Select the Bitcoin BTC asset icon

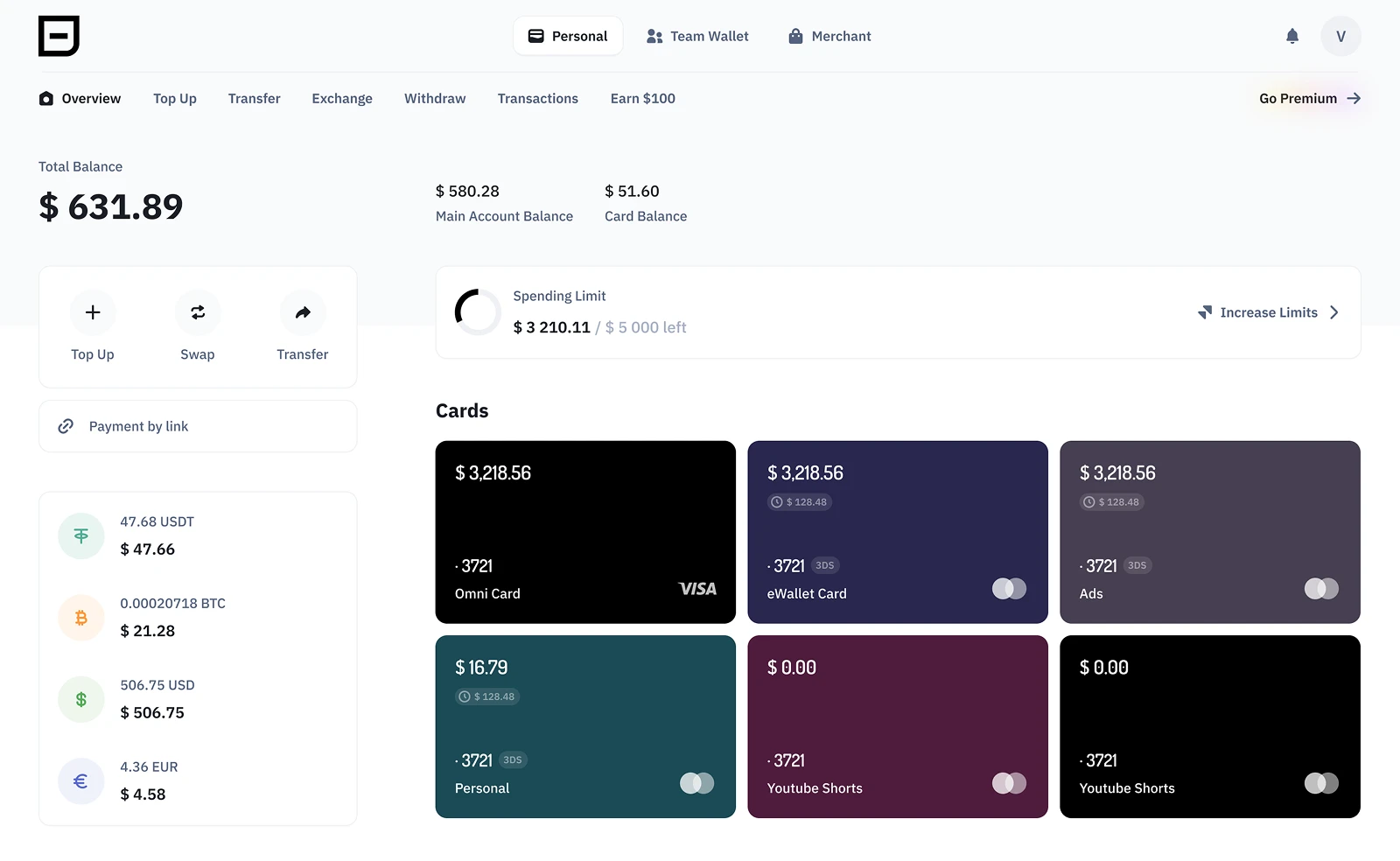(x=81, y=618)
